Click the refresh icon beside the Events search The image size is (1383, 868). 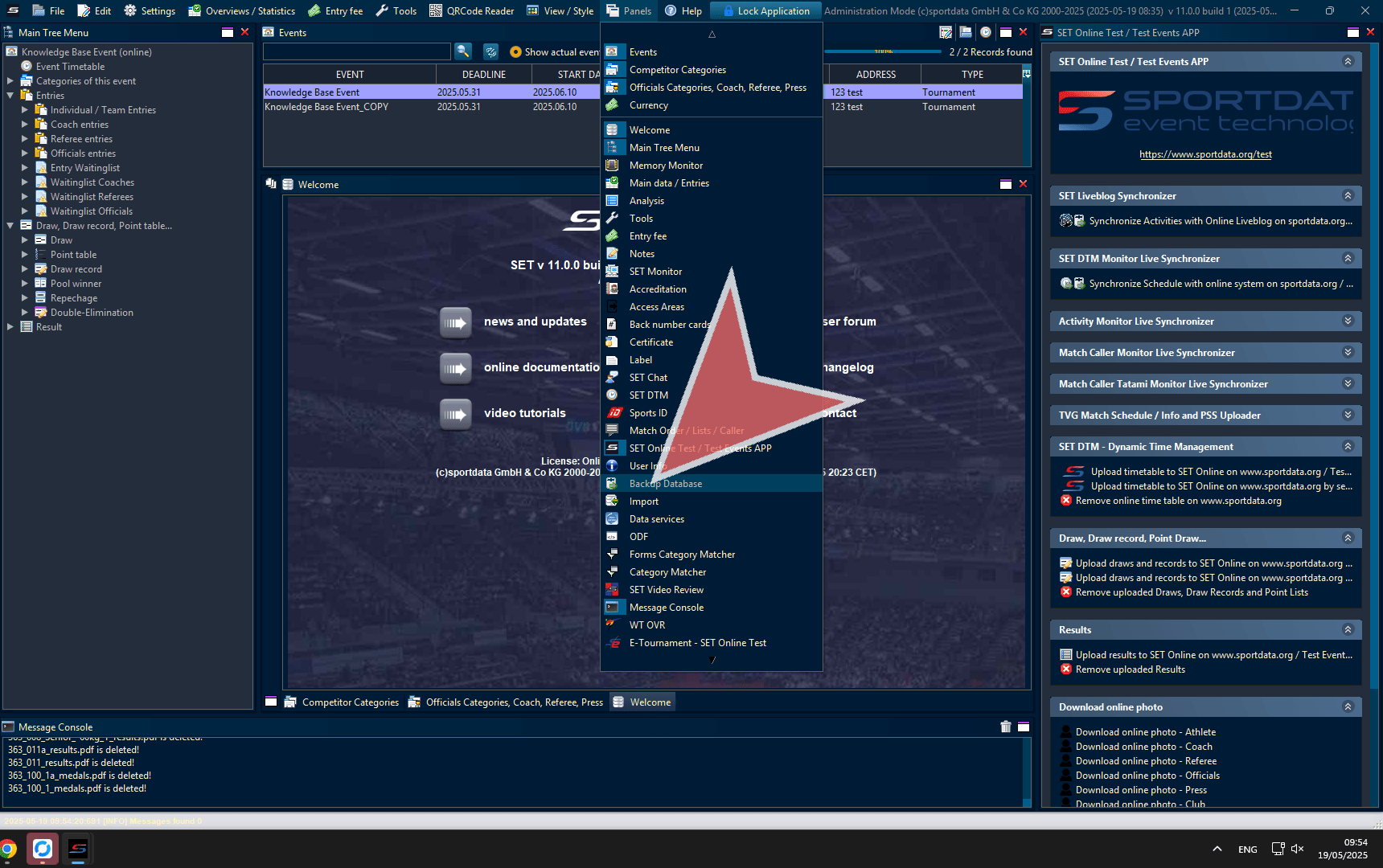[x=490, y=51]
